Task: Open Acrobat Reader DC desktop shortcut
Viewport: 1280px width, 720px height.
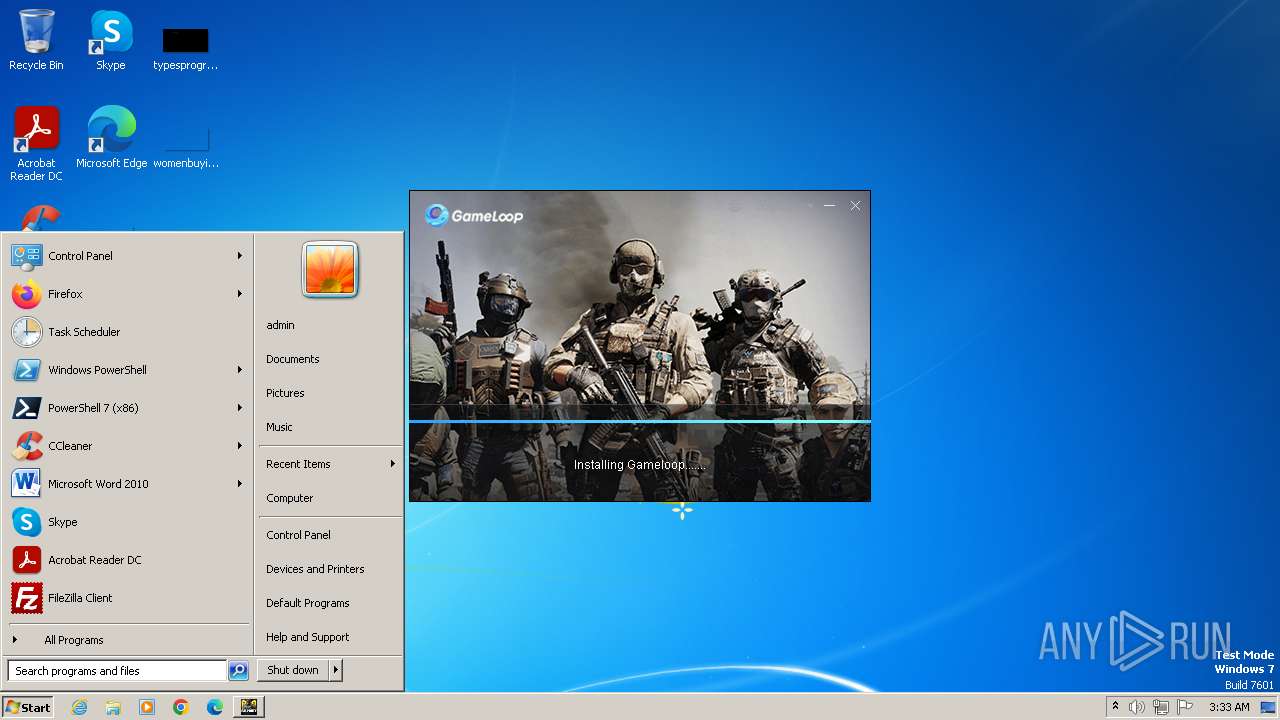Action: [36, 144]
